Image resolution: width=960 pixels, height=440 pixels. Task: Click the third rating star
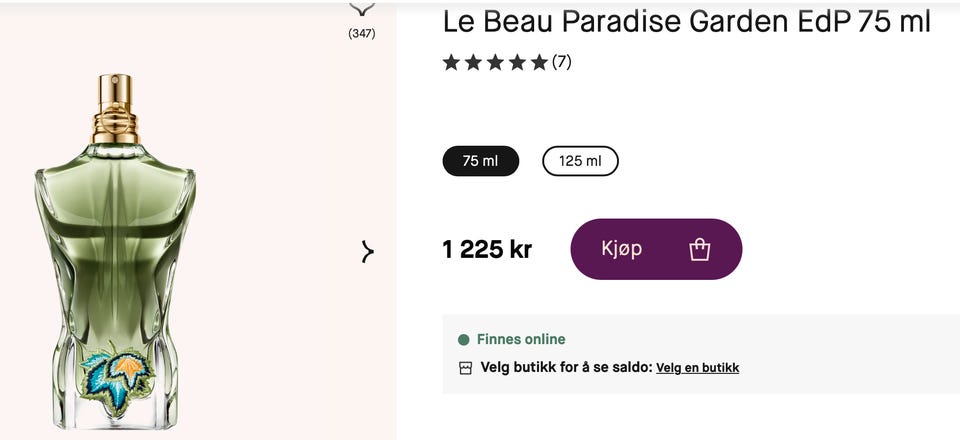(x=495, y=63)
